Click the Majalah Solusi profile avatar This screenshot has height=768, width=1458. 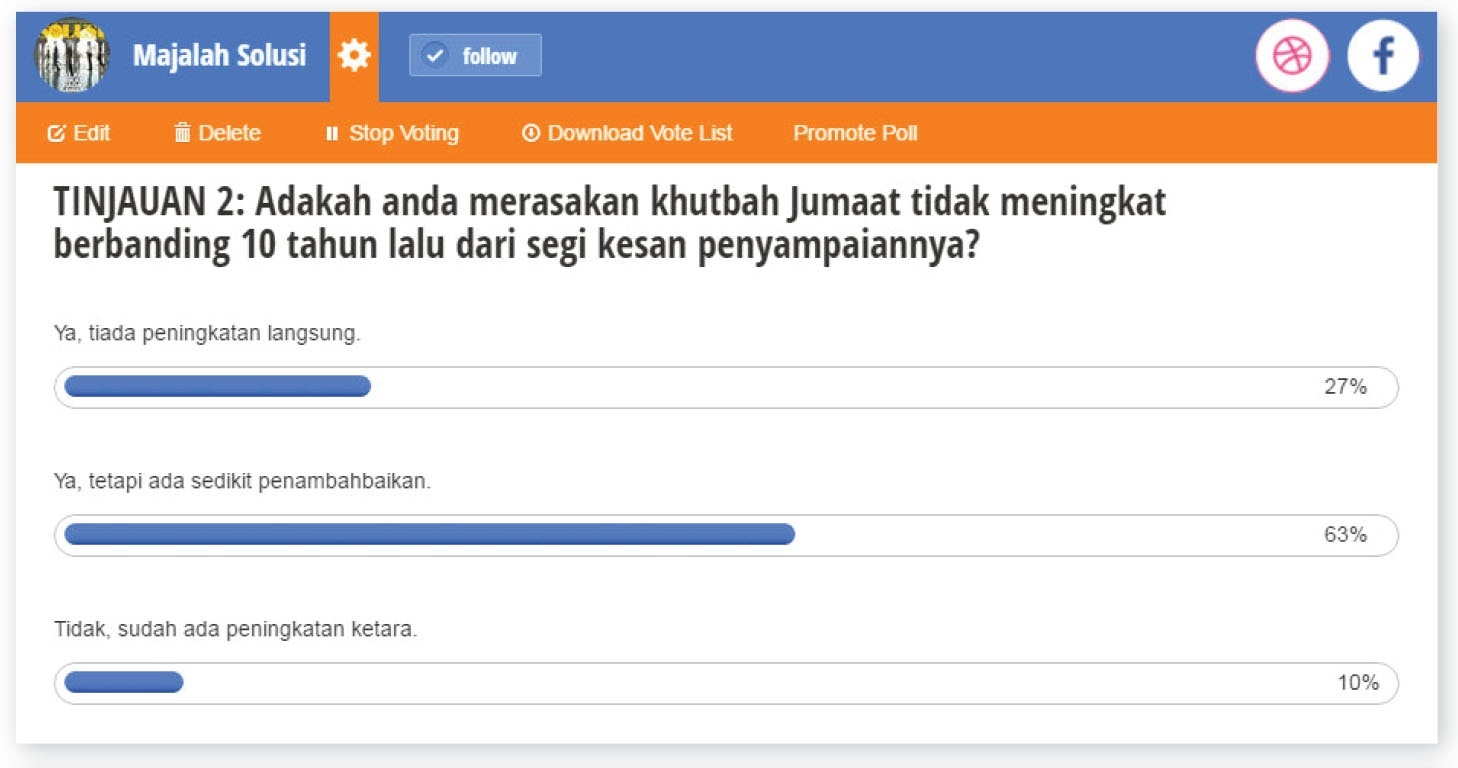click(72, 56)
